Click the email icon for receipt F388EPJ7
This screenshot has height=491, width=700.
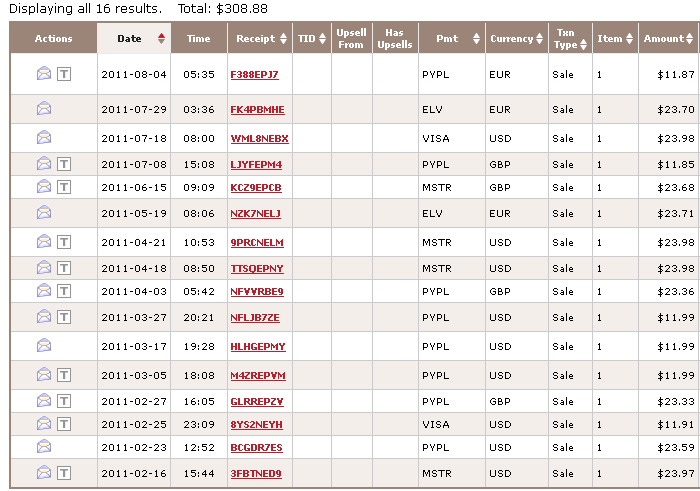44,74
